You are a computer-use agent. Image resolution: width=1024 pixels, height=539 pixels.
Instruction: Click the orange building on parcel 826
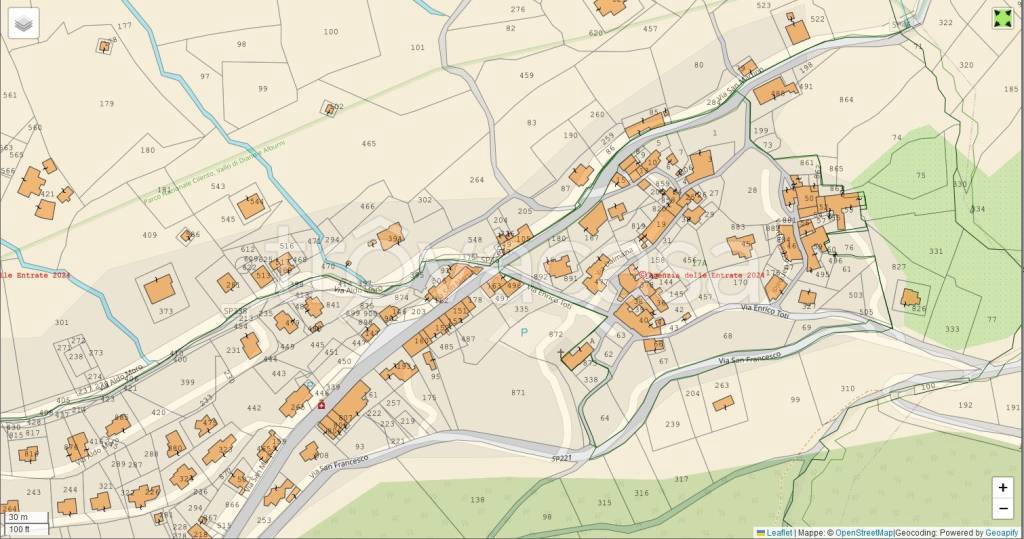[x=910, y=298]
